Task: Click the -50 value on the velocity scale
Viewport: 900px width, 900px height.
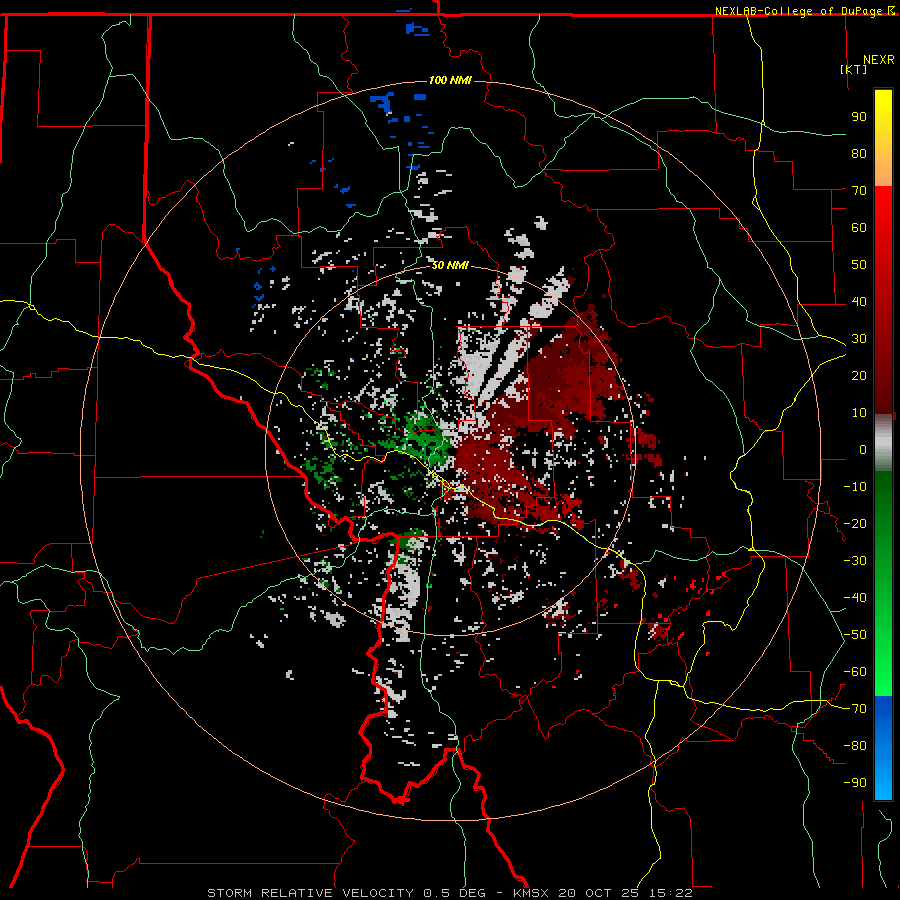Action: 855,635
